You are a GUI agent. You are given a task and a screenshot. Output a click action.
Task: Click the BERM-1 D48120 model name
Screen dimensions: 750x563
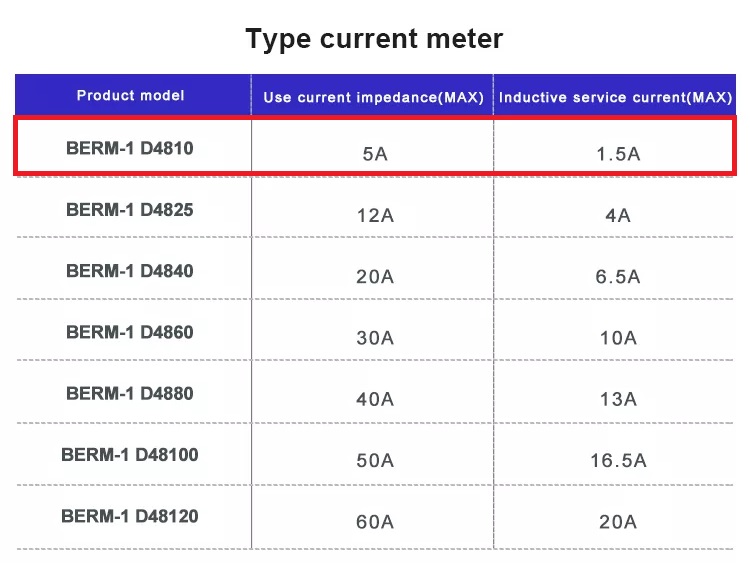(x=130, y=516)
